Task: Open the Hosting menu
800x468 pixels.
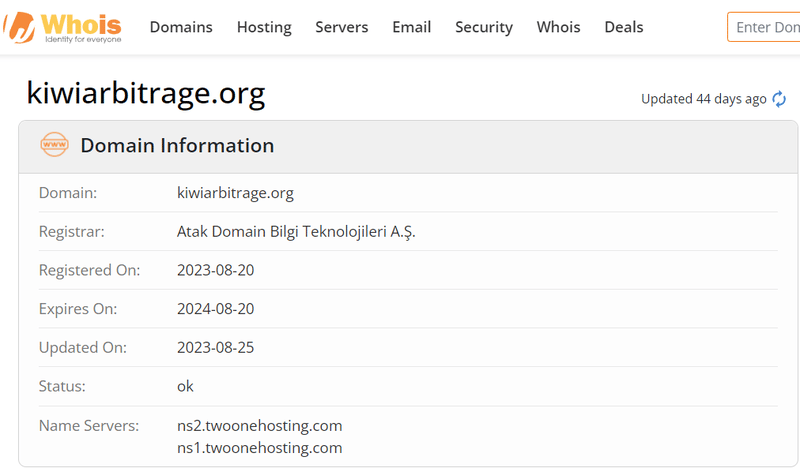Action: pos(264,27)
